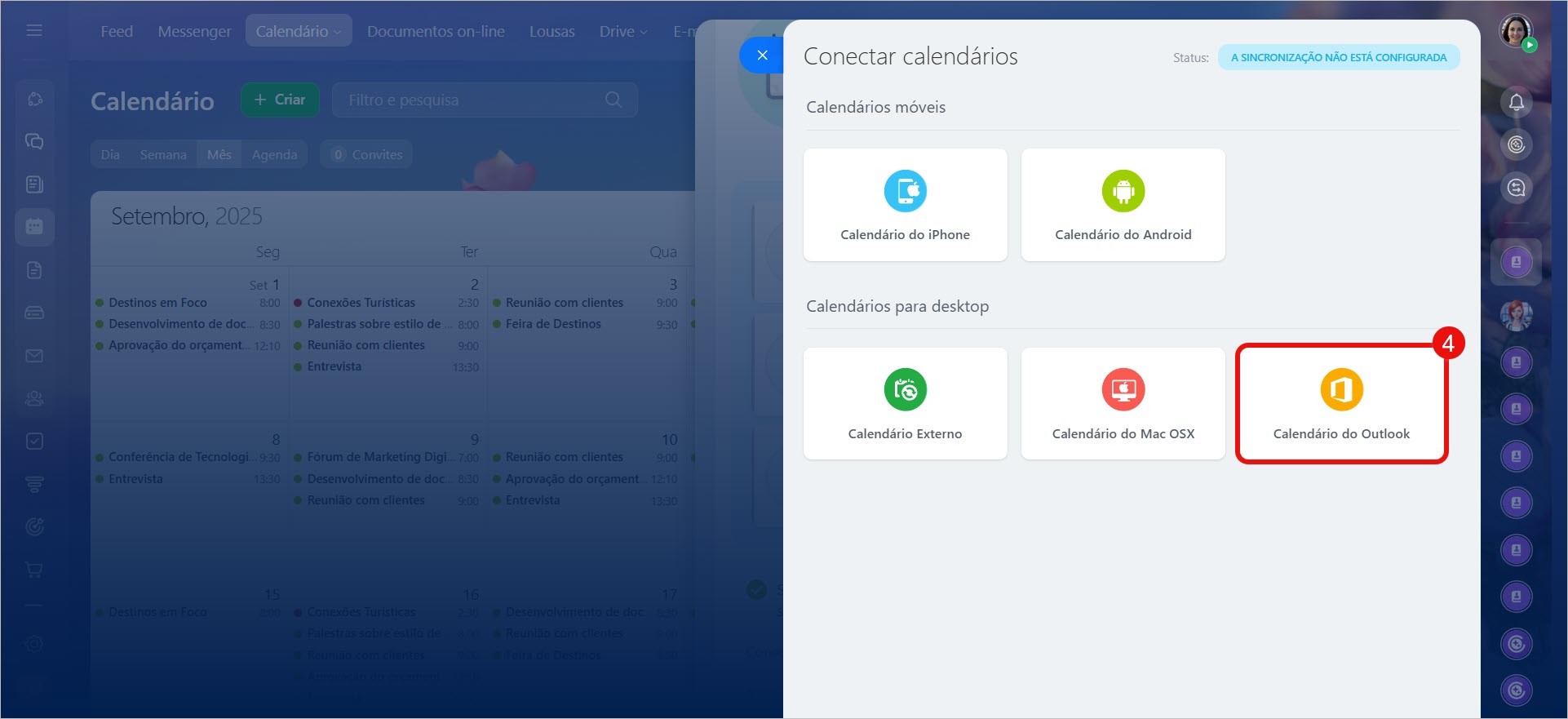Open Lousas menu item
Image resolution: width=1568 pixels, height=719 pixels.
551,31
